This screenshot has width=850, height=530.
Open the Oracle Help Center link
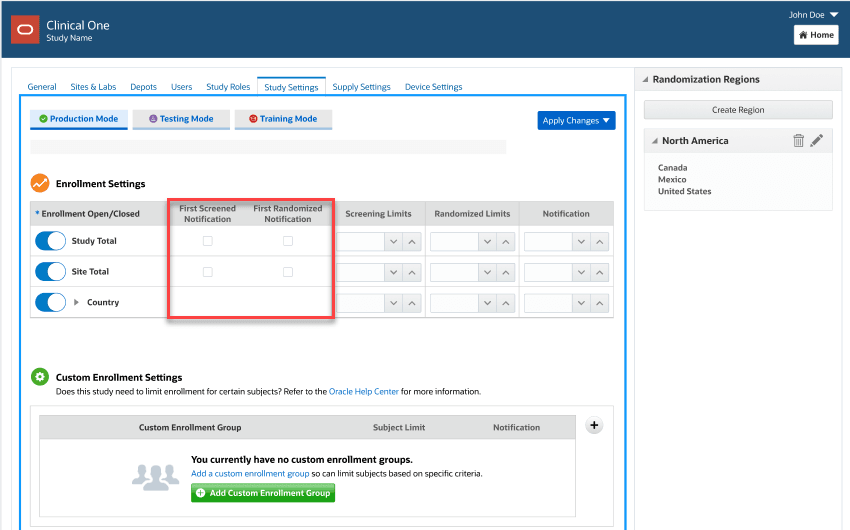364,391
